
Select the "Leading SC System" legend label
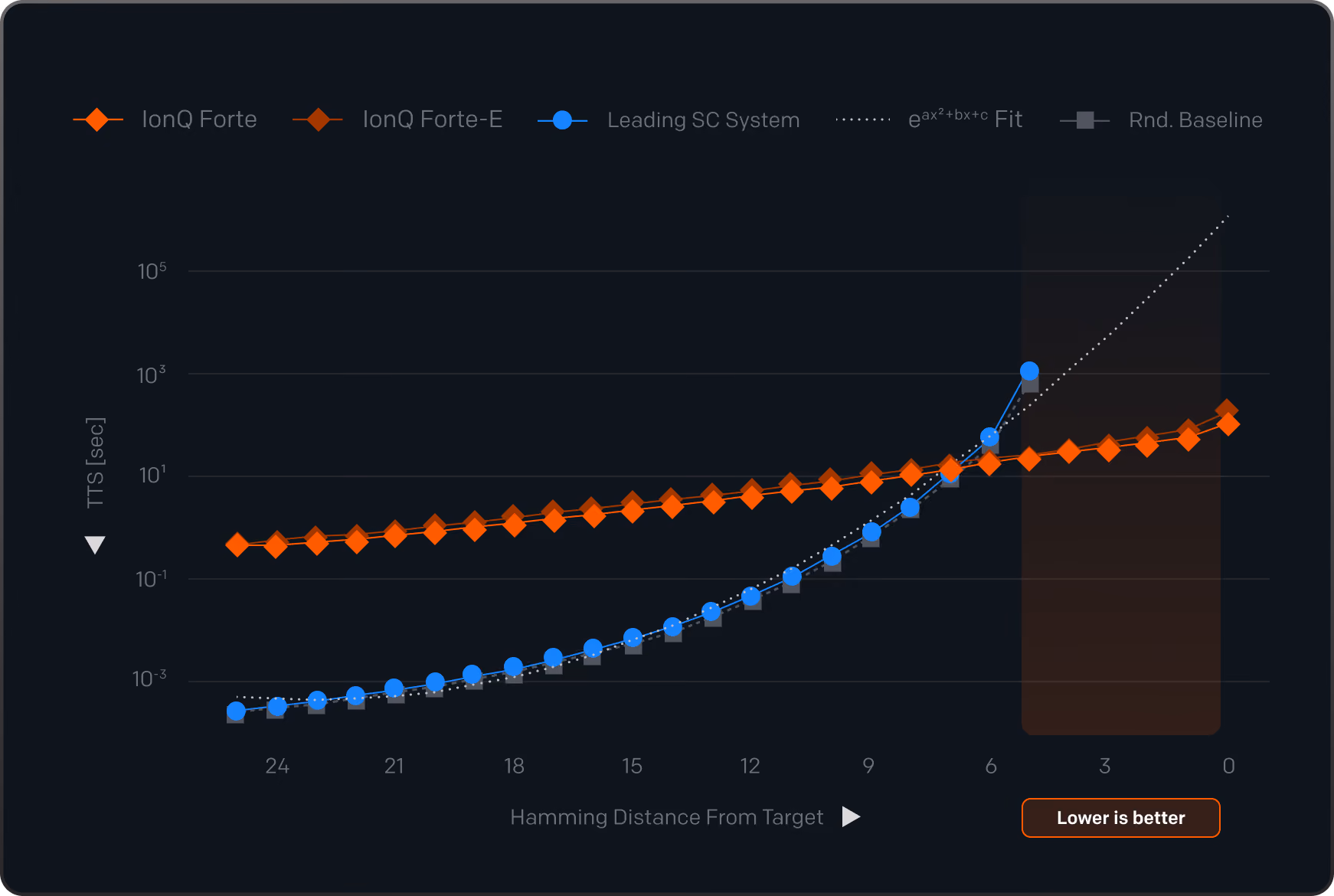pyautogui.click(x=704, y=120)
